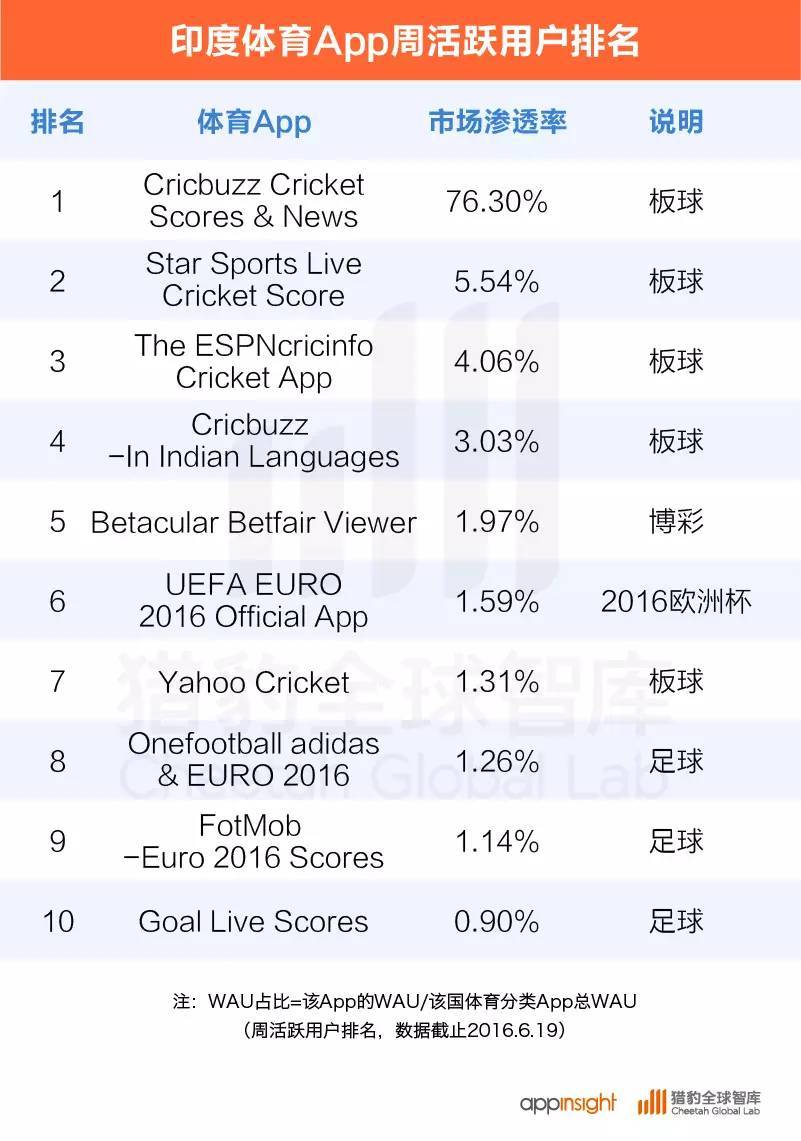Click the orange title banner text

[405, 40]
